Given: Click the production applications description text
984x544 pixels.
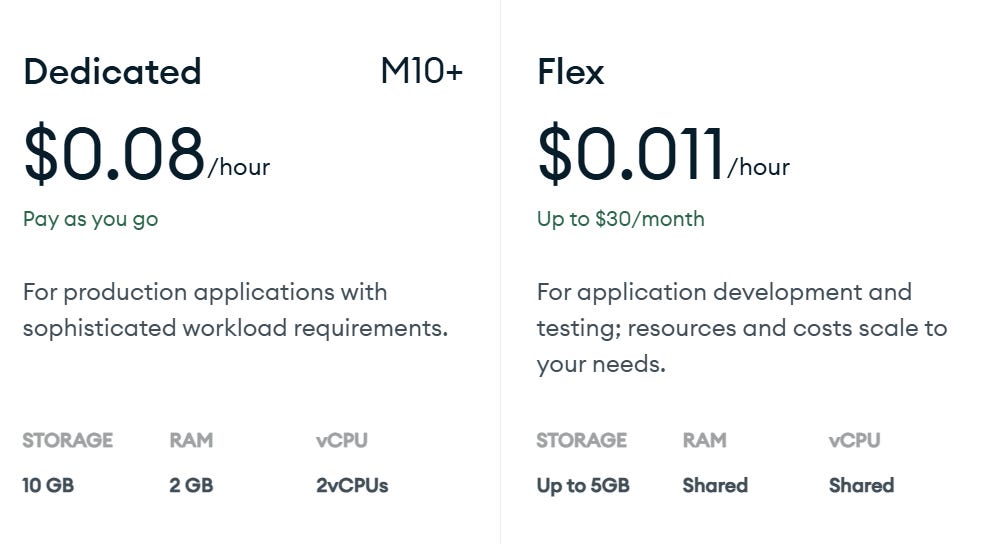Looking at the screenshot, I should [235, 310].
